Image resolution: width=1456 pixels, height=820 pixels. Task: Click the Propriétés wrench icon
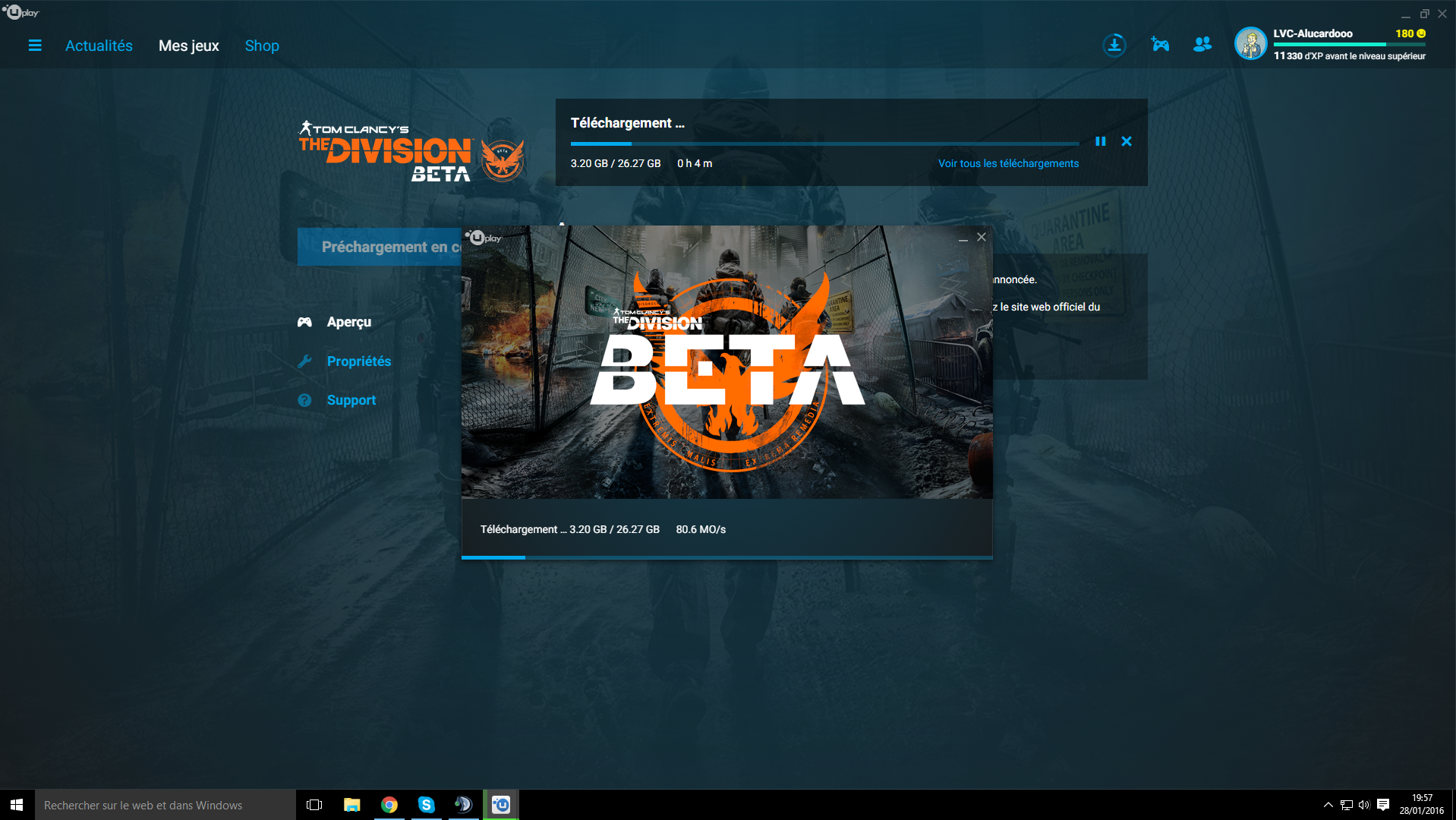(304, 361)
